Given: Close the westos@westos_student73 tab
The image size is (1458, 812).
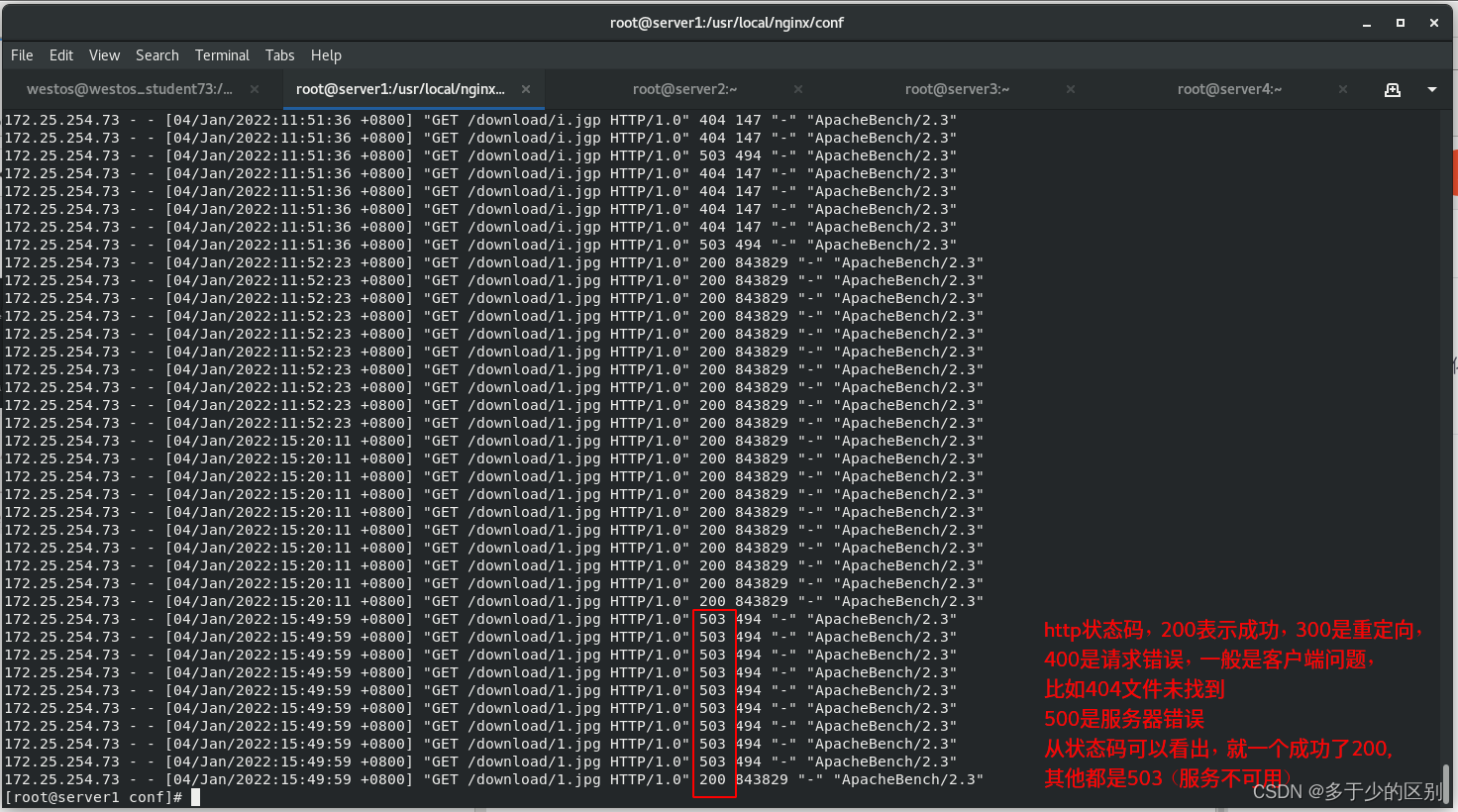Looking at the screenshot, I should 255,89.
